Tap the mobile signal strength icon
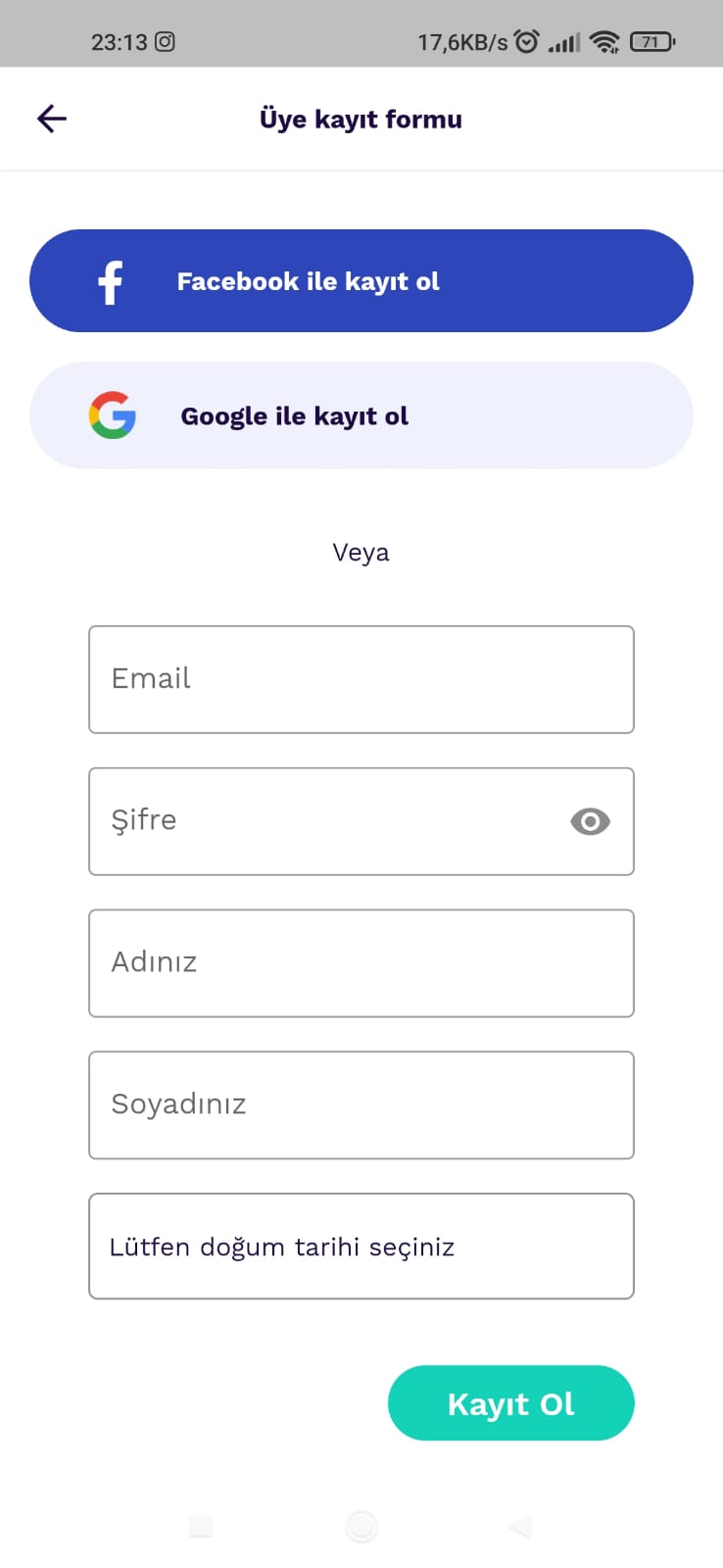 (564, 42)
